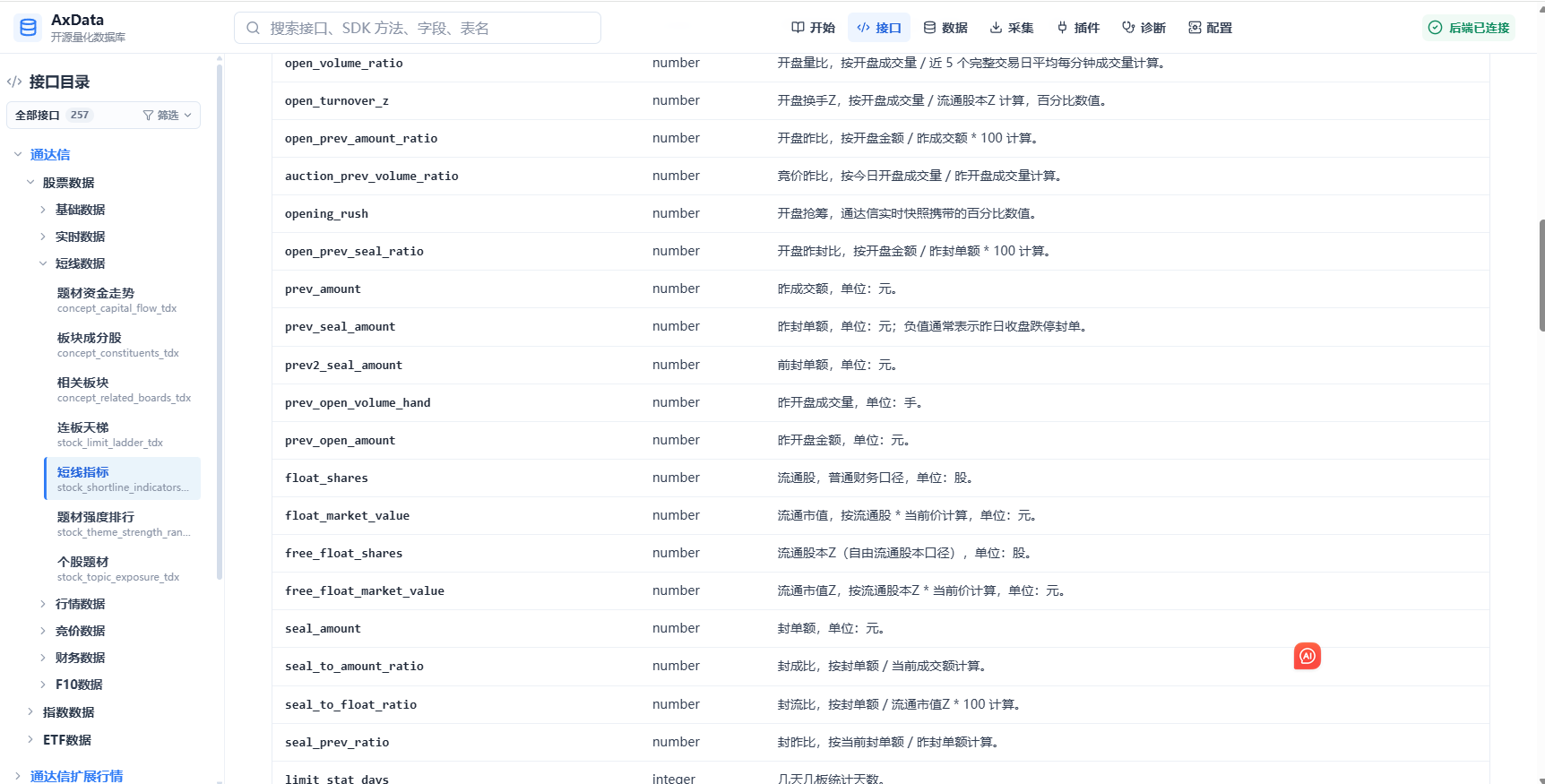Click the seal_to_float_ratio field name
The height and width of the screenshot is (784, 1545).
[350, 704]
